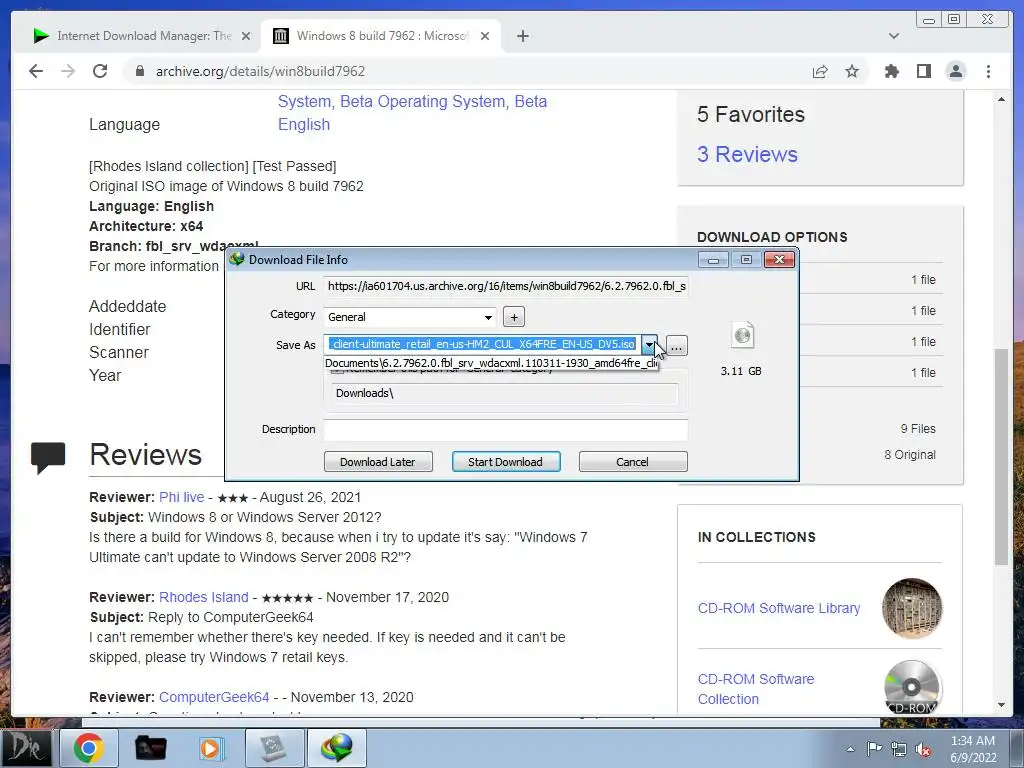1024x768 pixels.
Task: Add a new category with the plus button
Action: (x=514, y=317)
